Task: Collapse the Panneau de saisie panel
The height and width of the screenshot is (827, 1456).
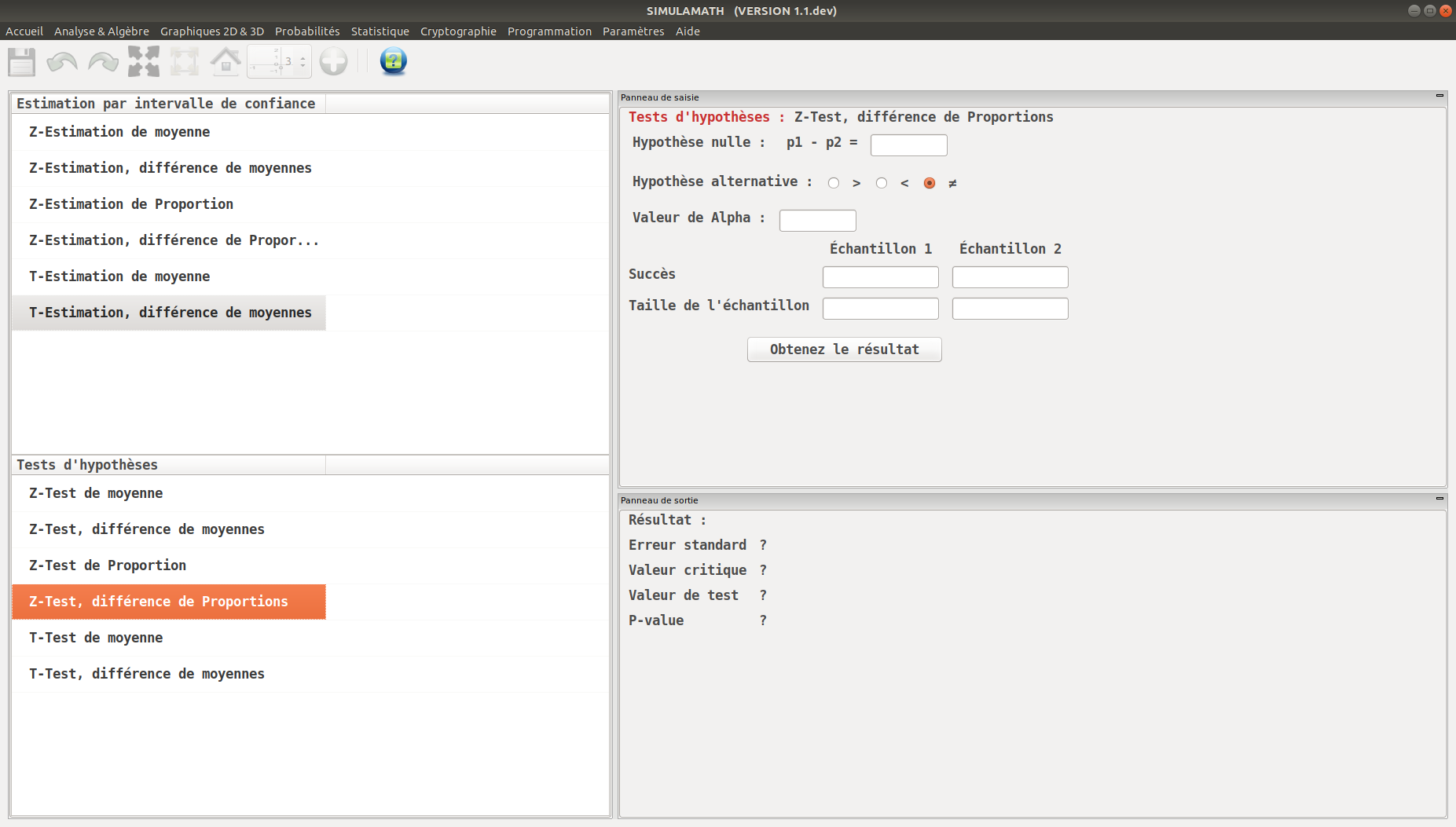Action: (x=1439, y=96)
